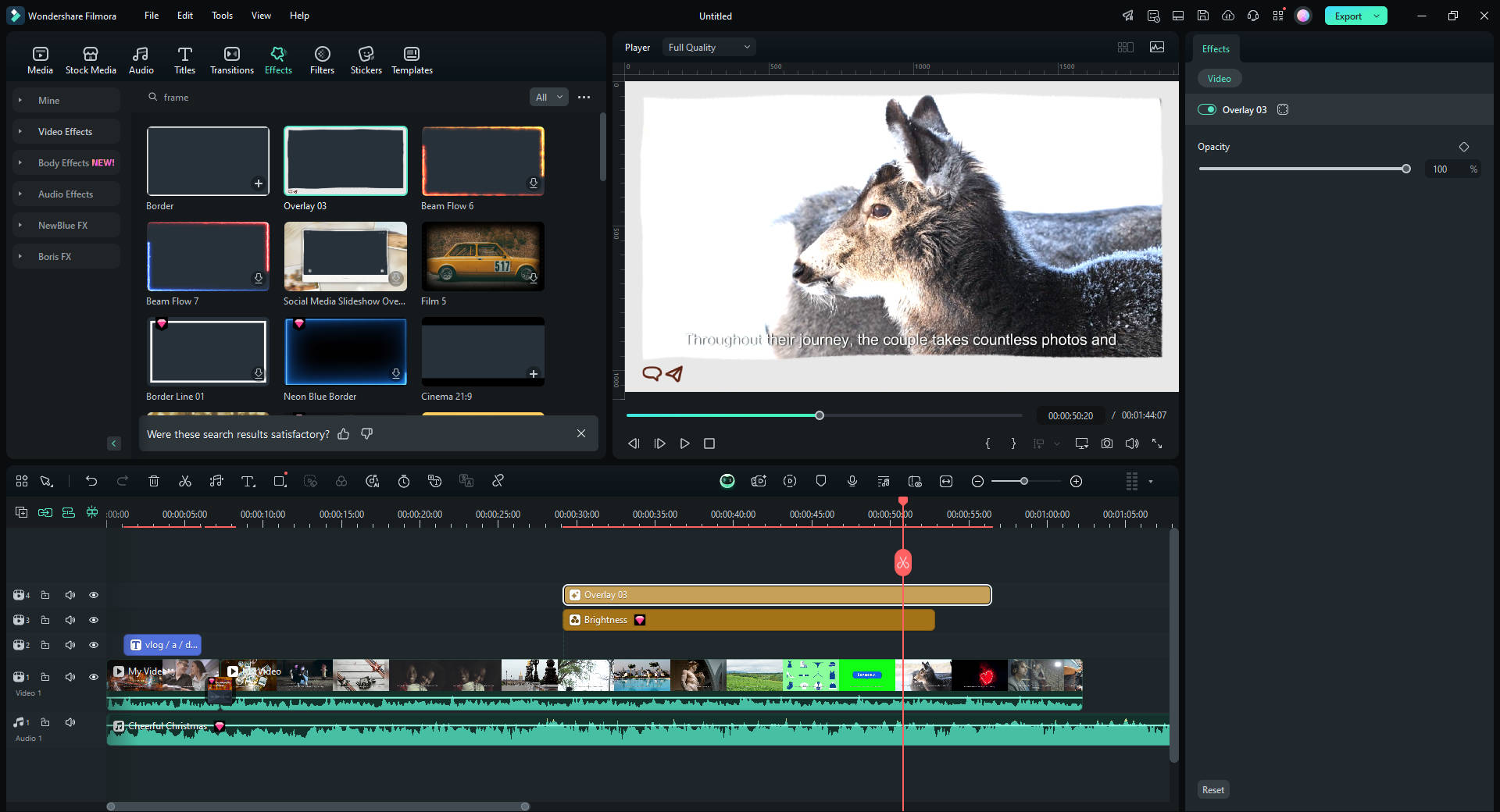The image size is (1500, 812).
Task: Open the Transitions panel
Action: pyautogui.click(x=232, y=60)
